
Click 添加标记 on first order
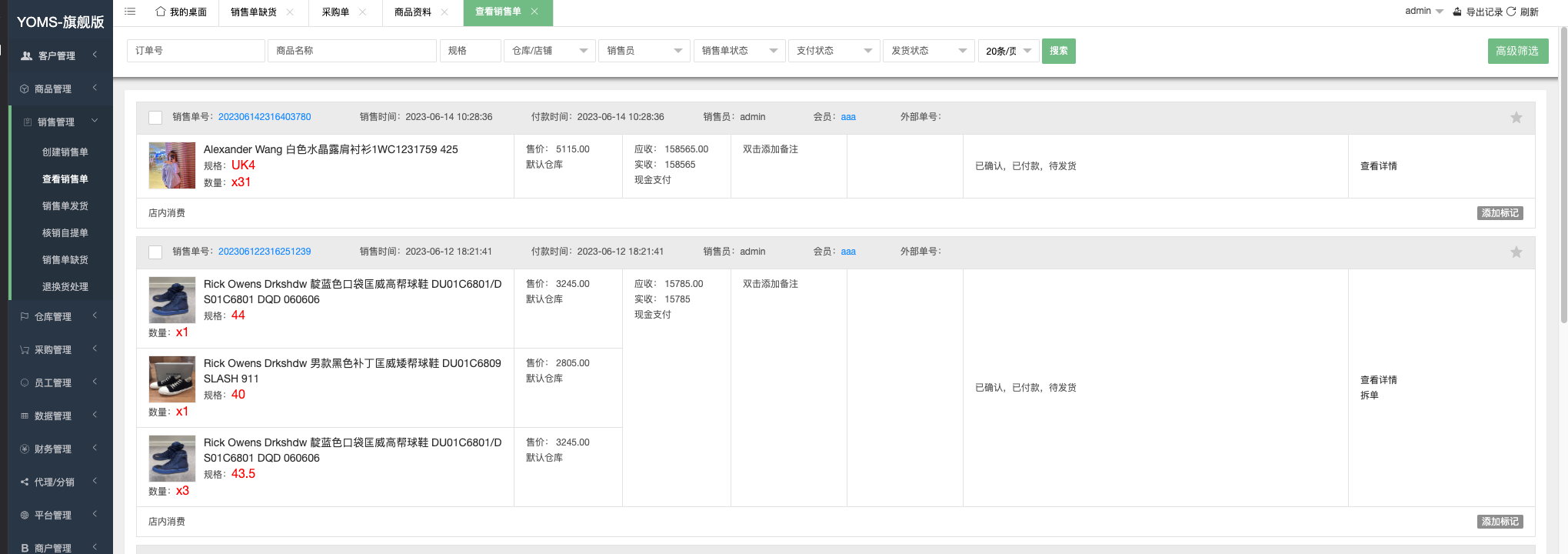click(x=1500, y=213)
